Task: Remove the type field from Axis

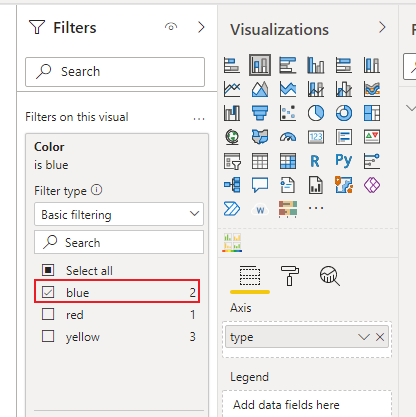Action: click(x=380, y=337)
